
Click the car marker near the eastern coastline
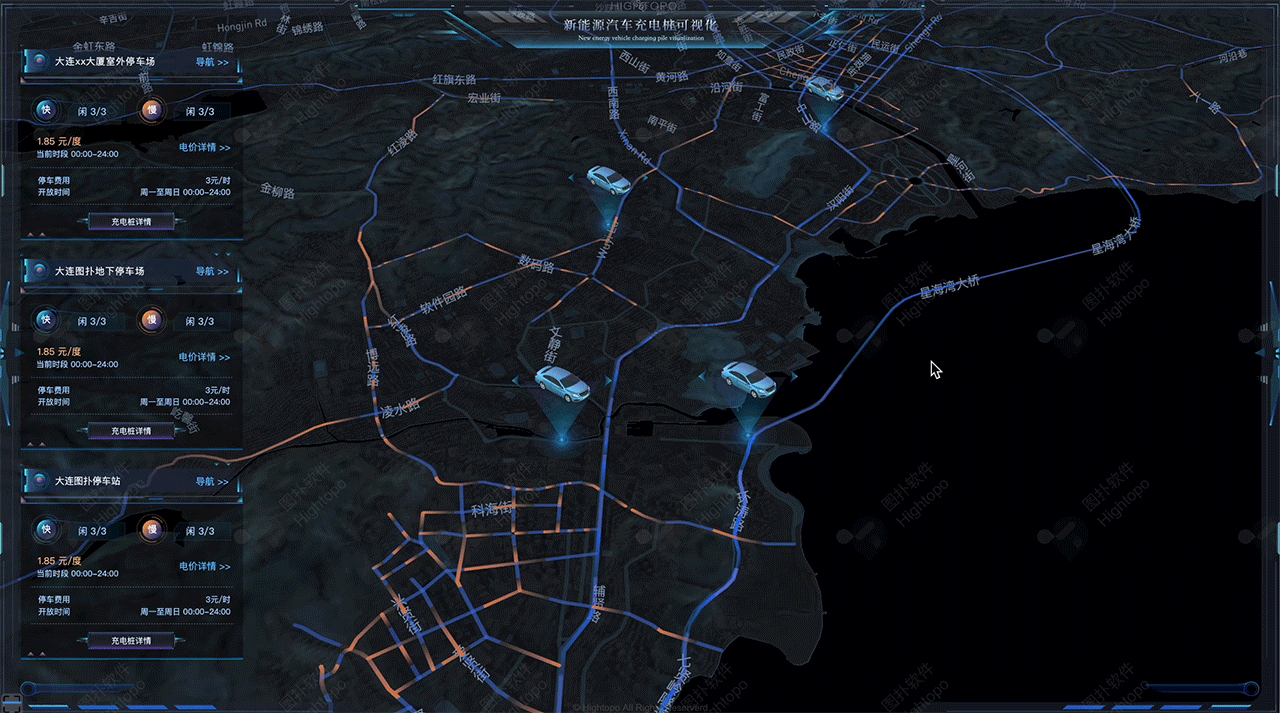point(749,379)
